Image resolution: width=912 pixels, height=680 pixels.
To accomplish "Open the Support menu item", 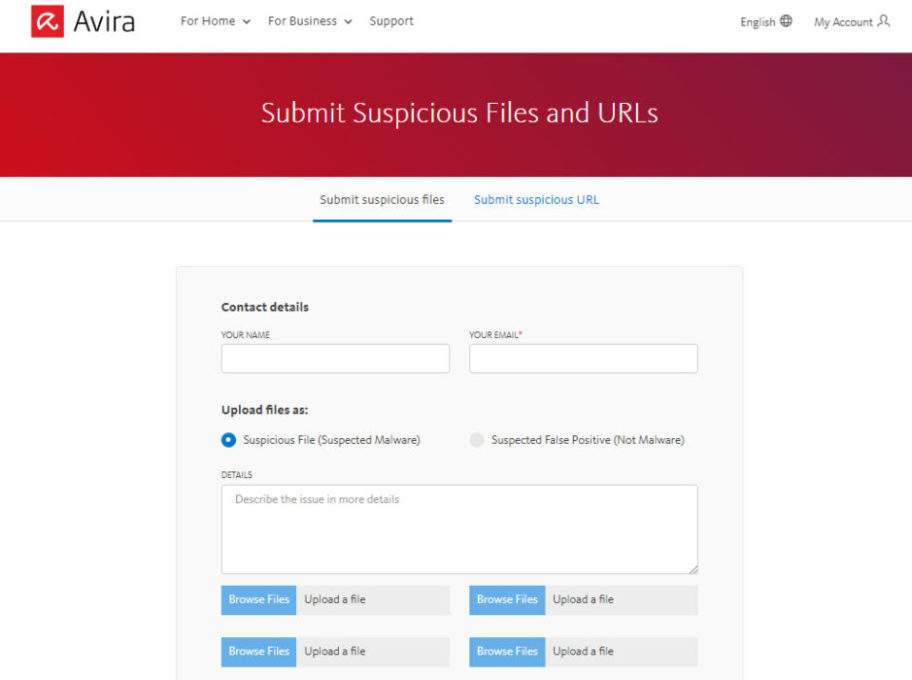I will pos(391,21).
